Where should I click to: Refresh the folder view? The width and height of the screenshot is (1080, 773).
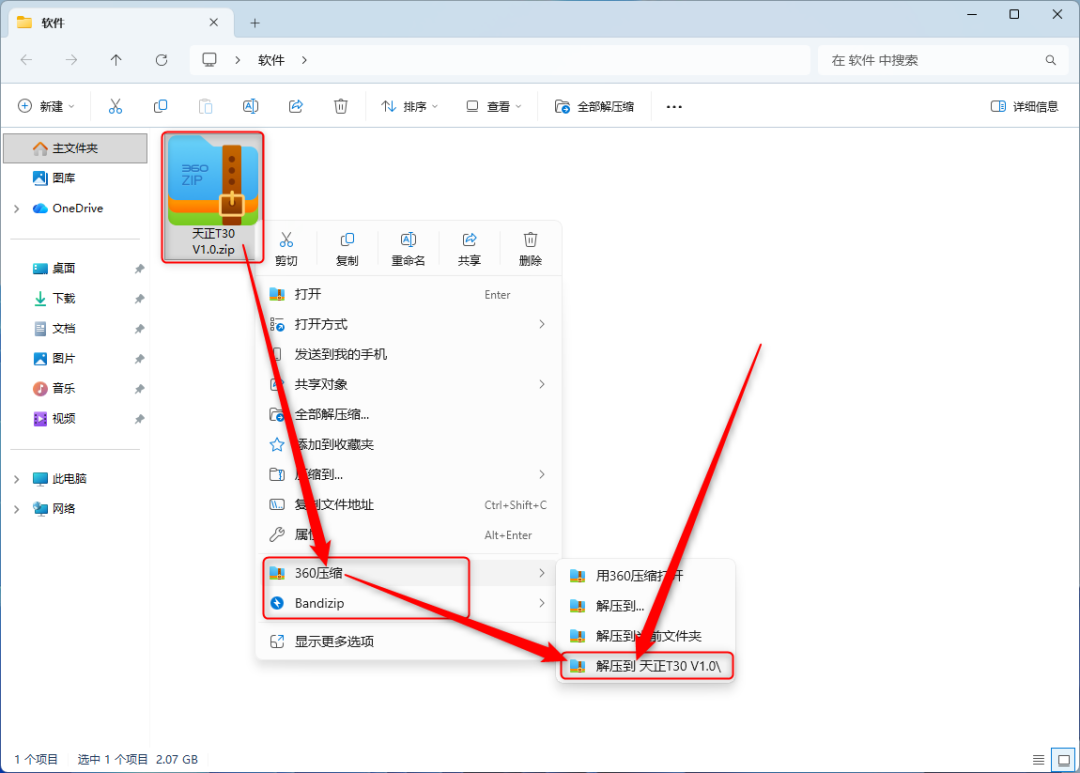pos(161,60)
